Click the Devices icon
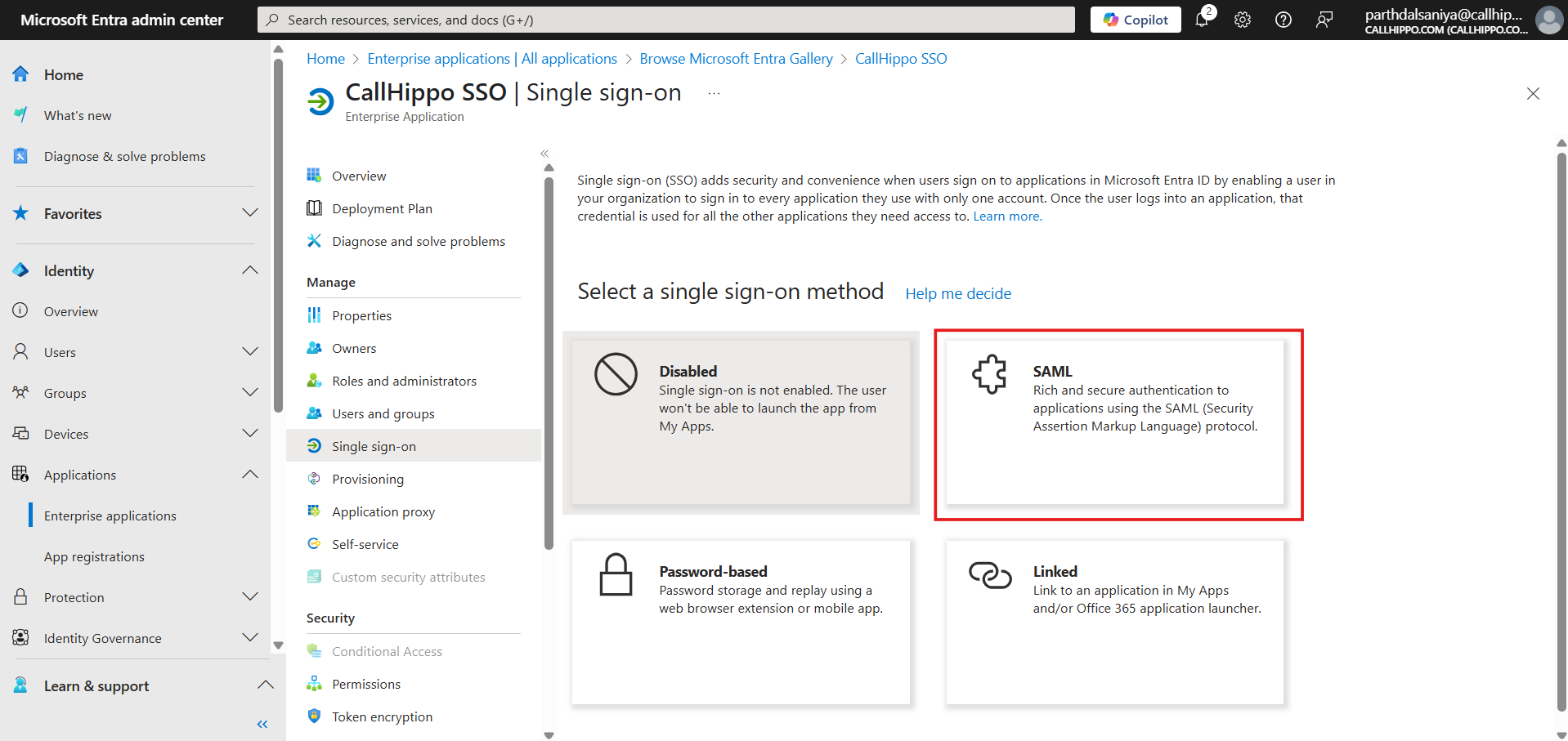The height and width of the screenshot is (741, 1568). pyautogui.click(x=21, y=434)
